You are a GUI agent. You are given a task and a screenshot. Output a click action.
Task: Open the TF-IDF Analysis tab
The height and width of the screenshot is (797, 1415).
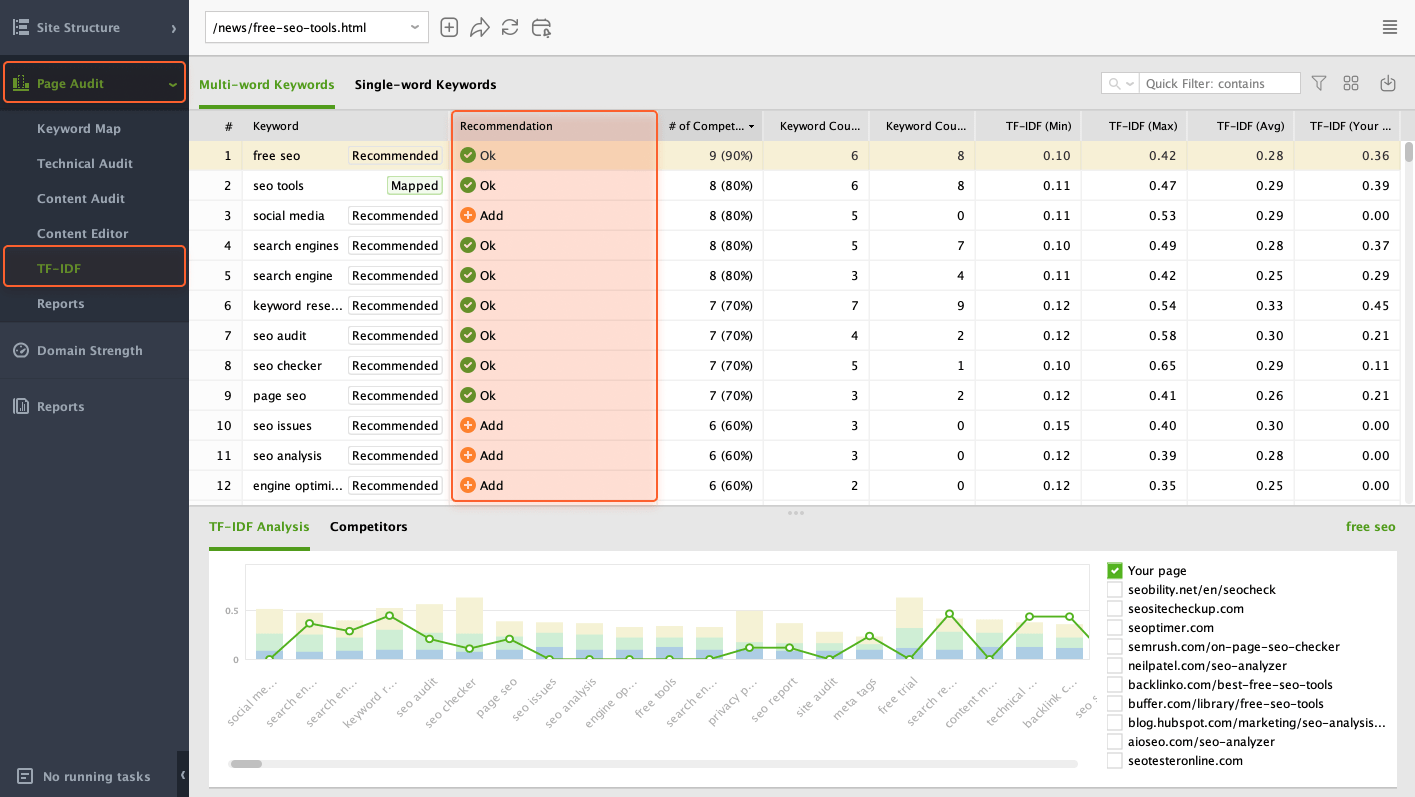tap(259, 526)
